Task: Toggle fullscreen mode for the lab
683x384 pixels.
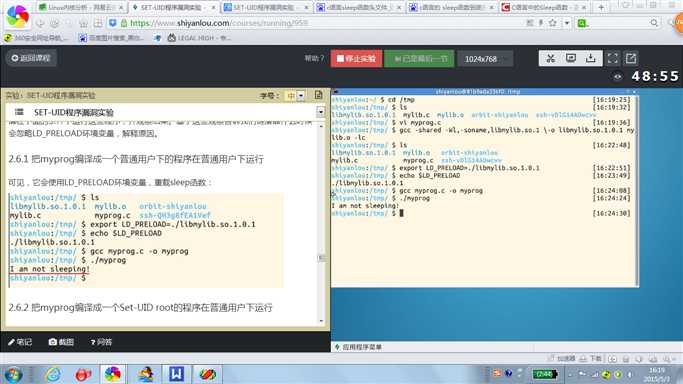Action: point(612,58)
